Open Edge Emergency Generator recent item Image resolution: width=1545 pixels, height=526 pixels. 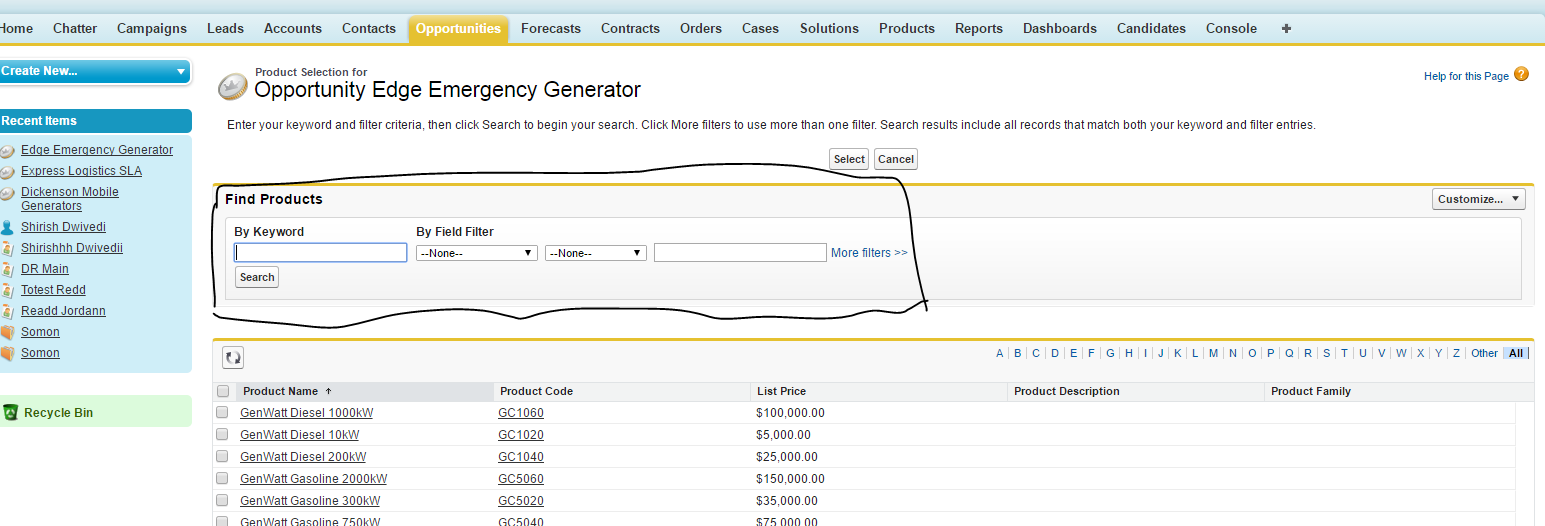tap(97, 150)
